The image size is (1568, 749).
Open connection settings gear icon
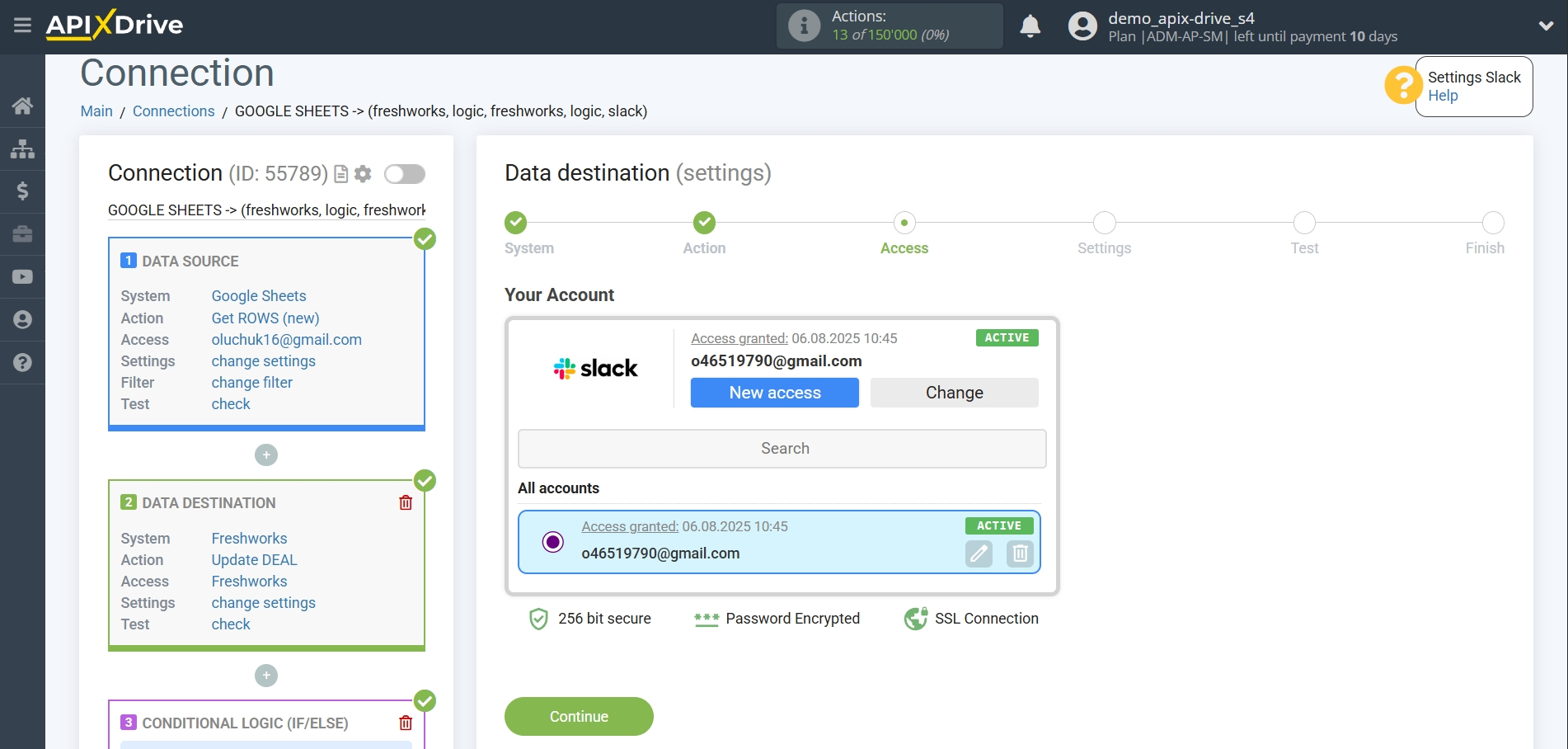point(363,174)
